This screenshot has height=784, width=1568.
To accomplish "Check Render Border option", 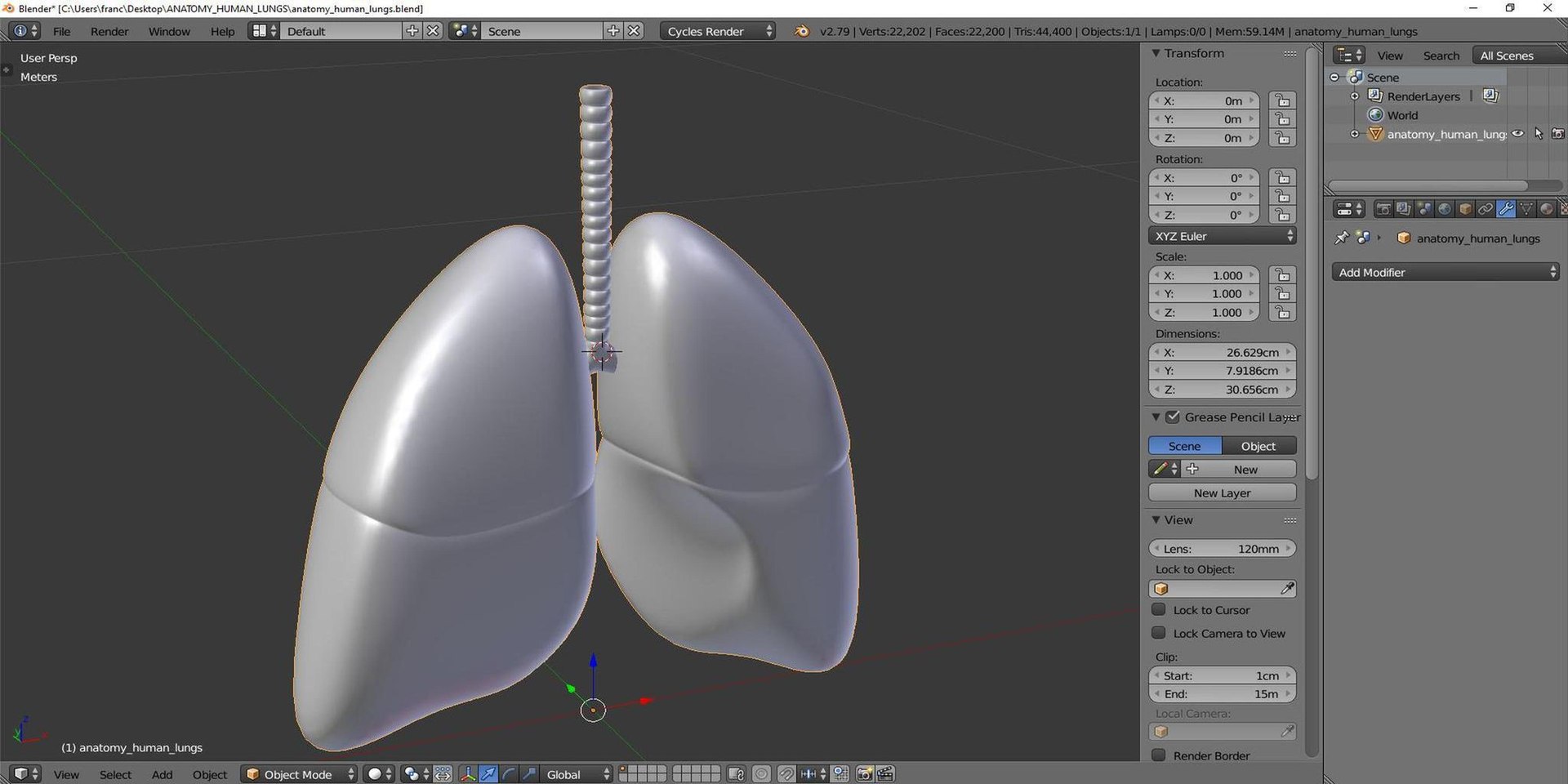I will click(1158, 755).
